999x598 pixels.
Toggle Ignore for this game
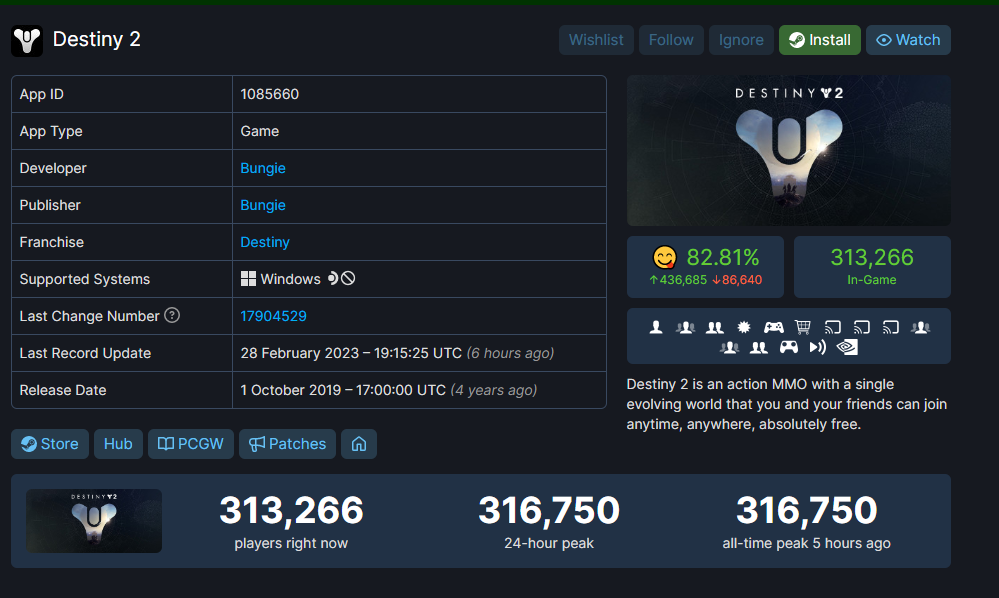pos(741,40)
